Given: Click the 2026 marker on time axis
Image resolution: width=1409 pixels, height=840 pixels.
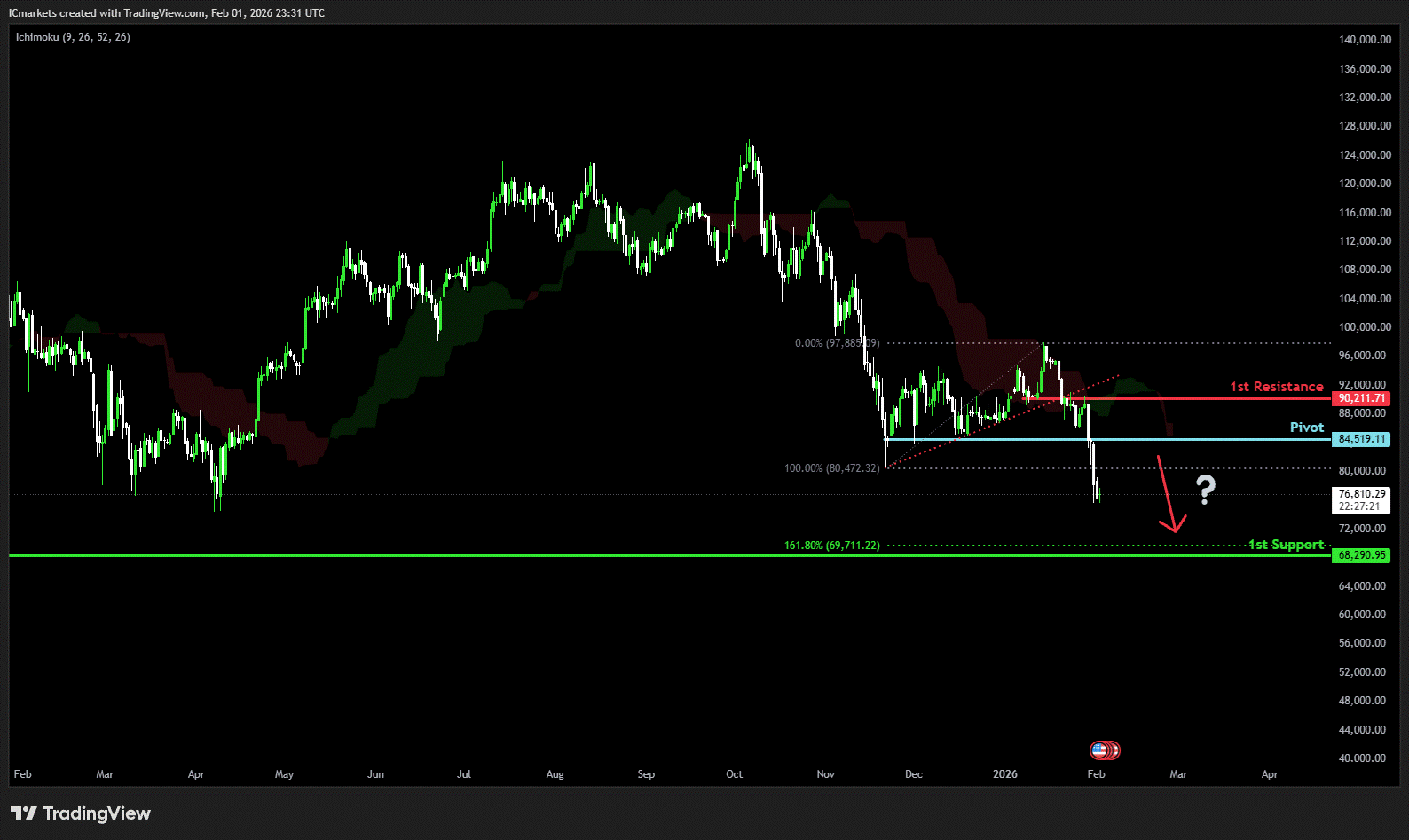Looking at the screenshot, I should 1004,774.
